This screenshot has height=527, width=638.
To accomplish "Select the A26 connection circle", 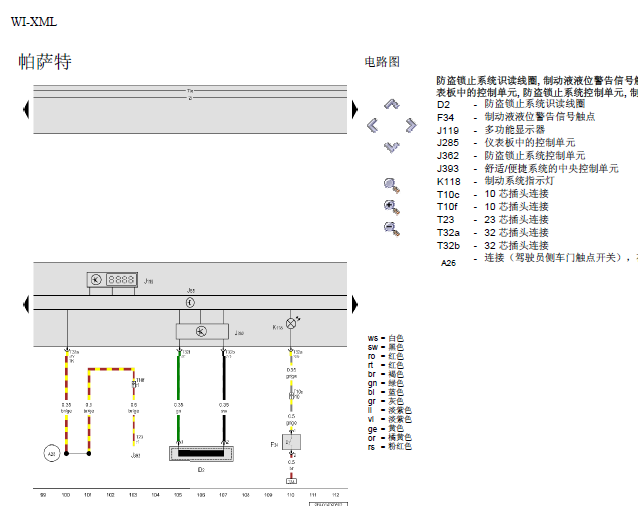I will point(52,453).
